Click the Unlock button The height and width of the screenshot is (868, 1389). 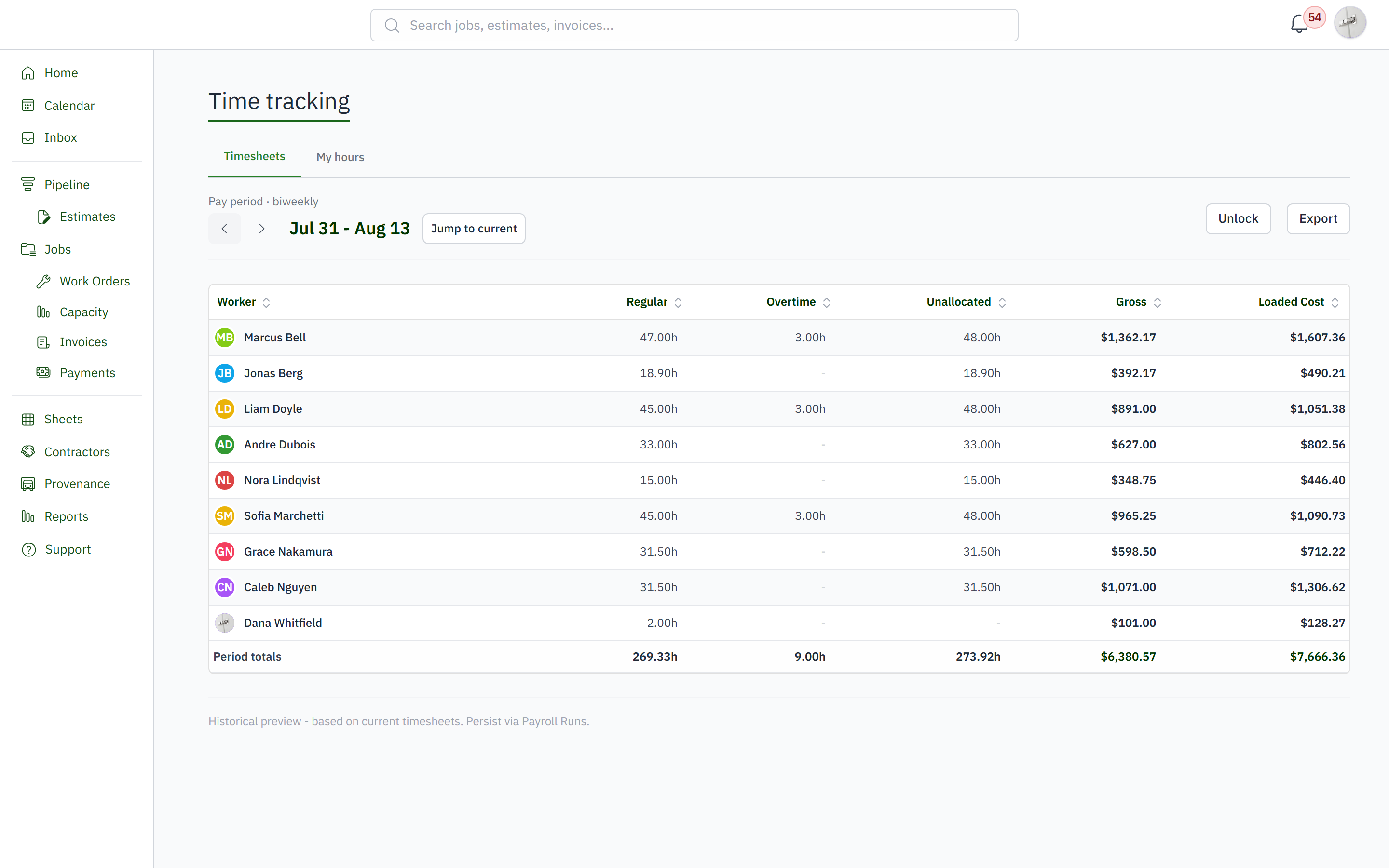click(1238, 219)
